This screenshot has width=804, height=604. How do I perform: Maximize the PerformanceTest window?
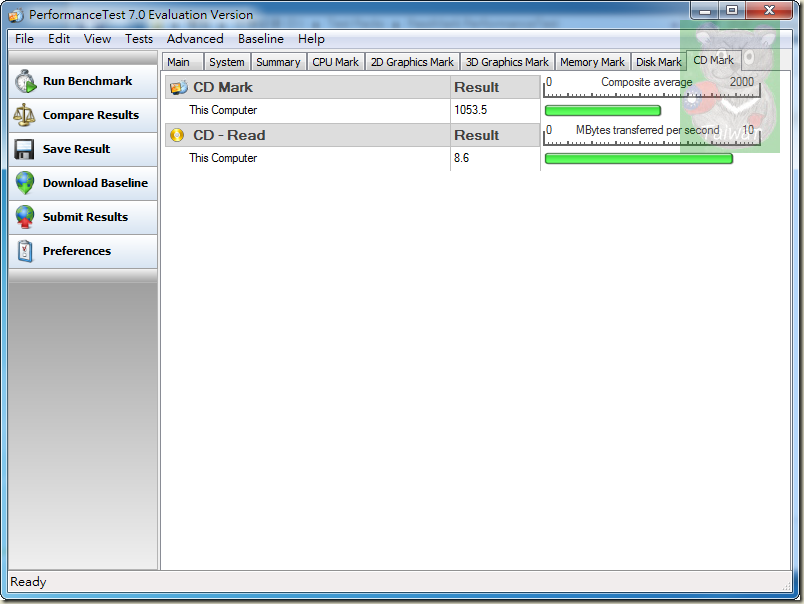coord(732,10)
